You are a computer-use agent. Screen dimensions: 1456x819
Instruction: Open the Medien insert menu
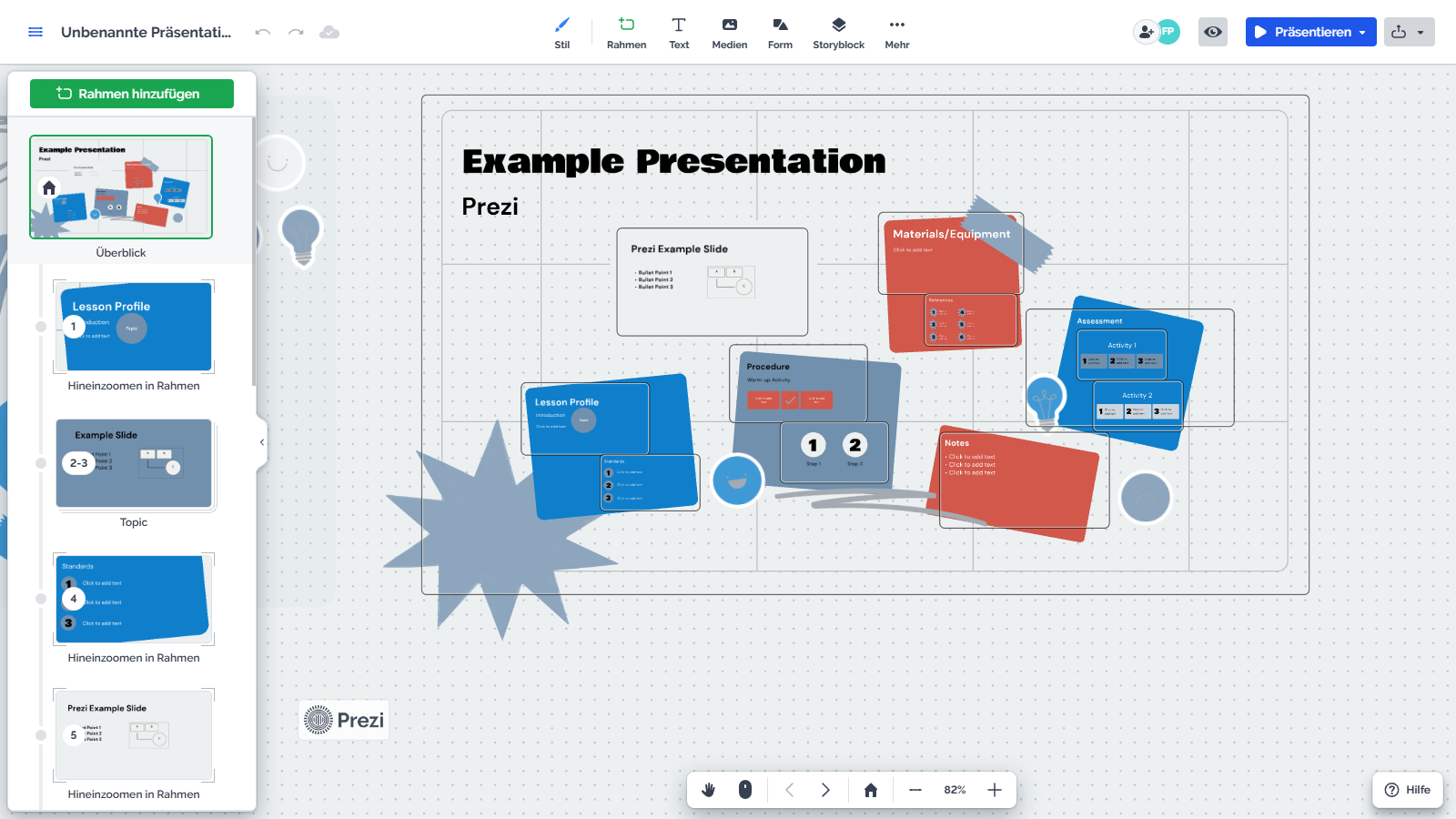[x=730, y=33]
